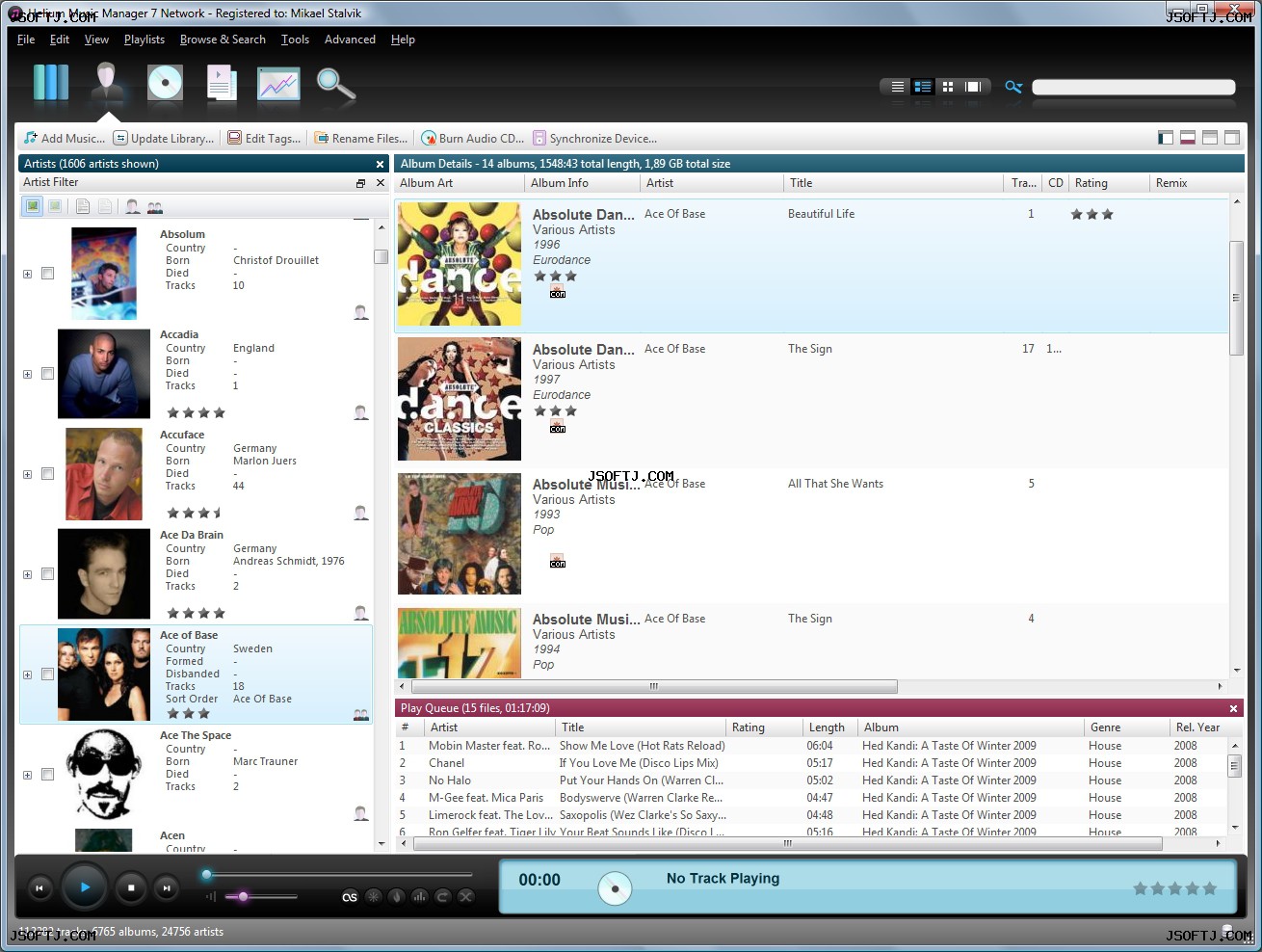Skip to previous track
Screen dimensions: 1262x952
39,888
